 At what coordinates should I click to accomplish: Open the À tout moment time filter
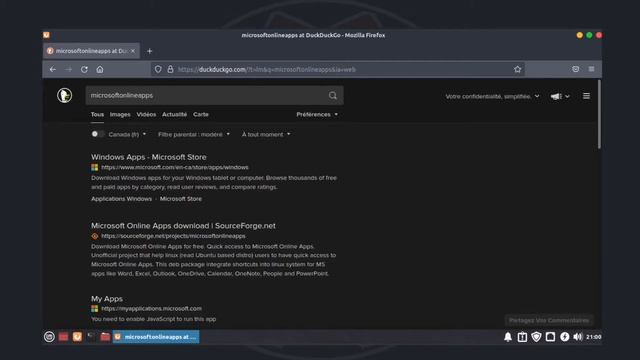point(266,134)
